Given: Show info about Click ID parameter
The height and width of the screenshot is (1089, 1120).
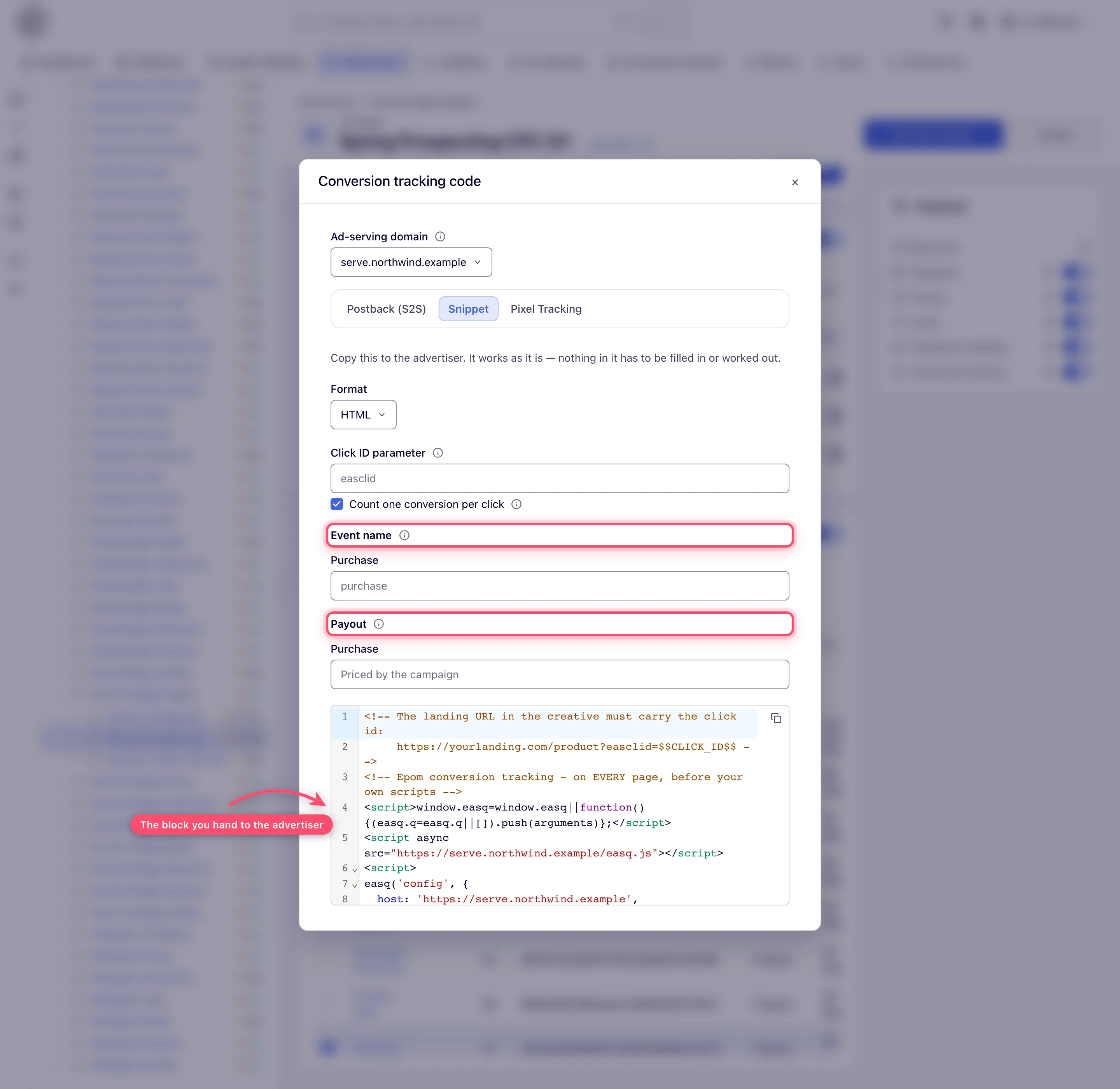Looking at the screenshot, I should pyautogui.click(x=437, y=453).
